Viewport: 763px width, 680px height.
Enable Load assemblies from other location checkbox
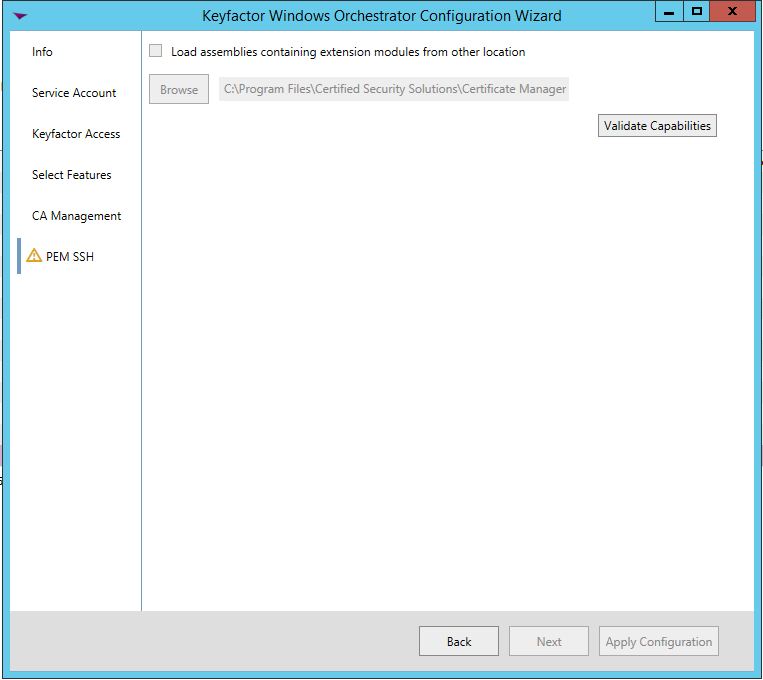156,51
